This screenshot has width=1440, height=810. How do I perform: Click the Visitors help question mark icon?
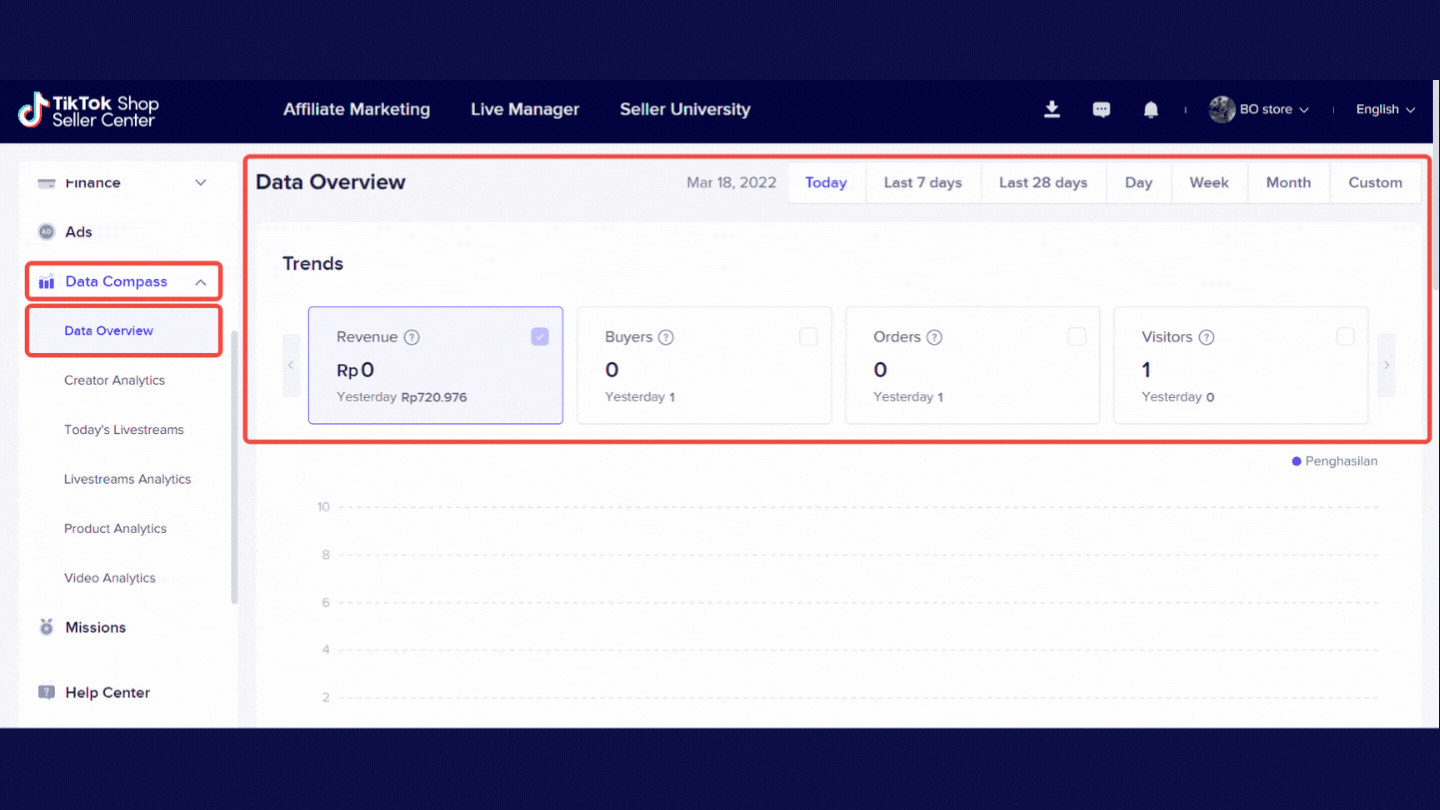point(1206,338)
